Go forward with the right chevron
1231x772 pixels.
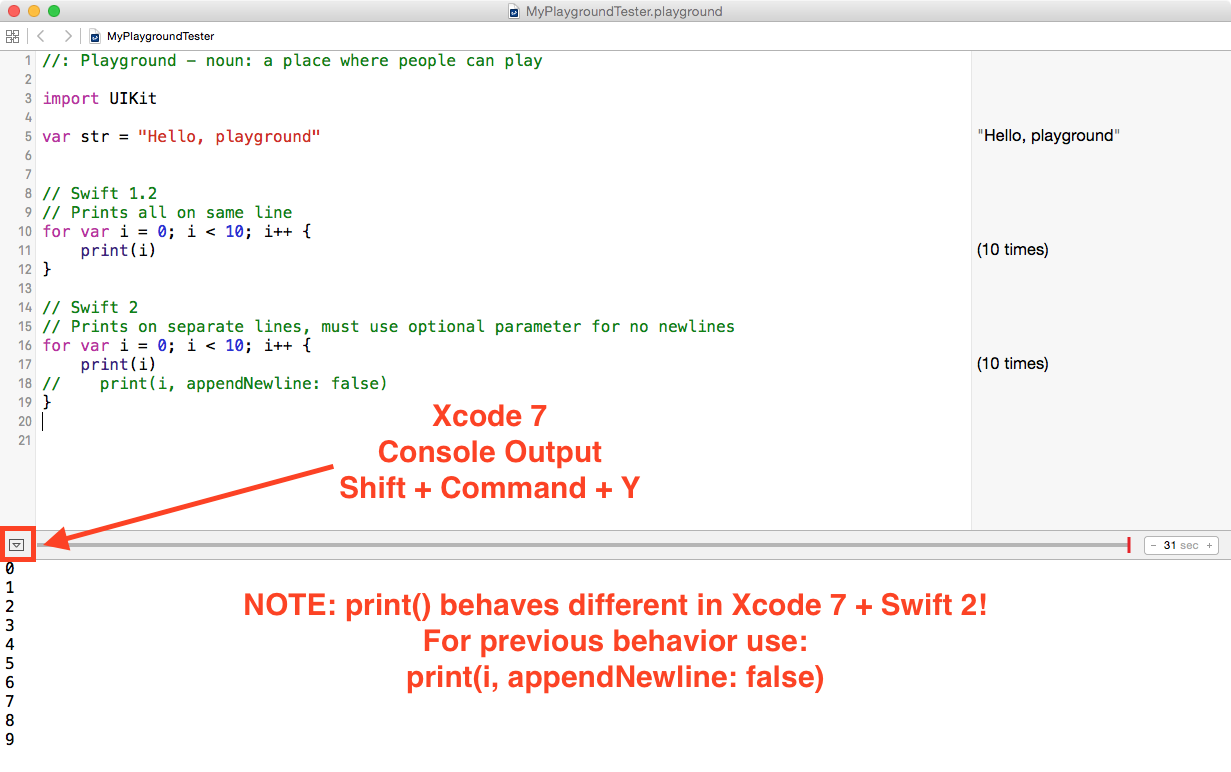click(x=68, y=36)
